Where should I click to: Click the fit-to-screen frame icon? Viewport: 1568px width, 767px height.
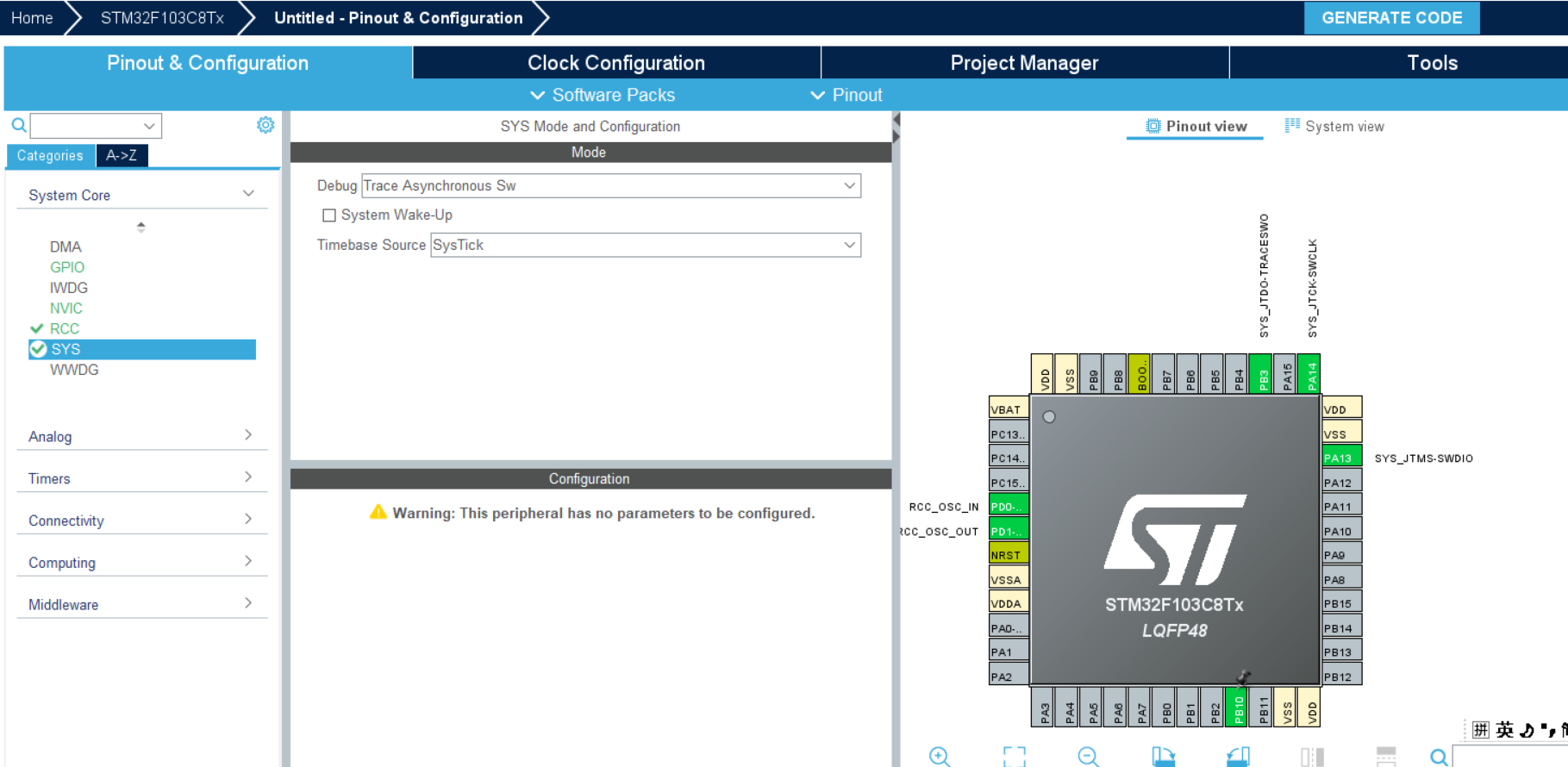(1014, 757)
